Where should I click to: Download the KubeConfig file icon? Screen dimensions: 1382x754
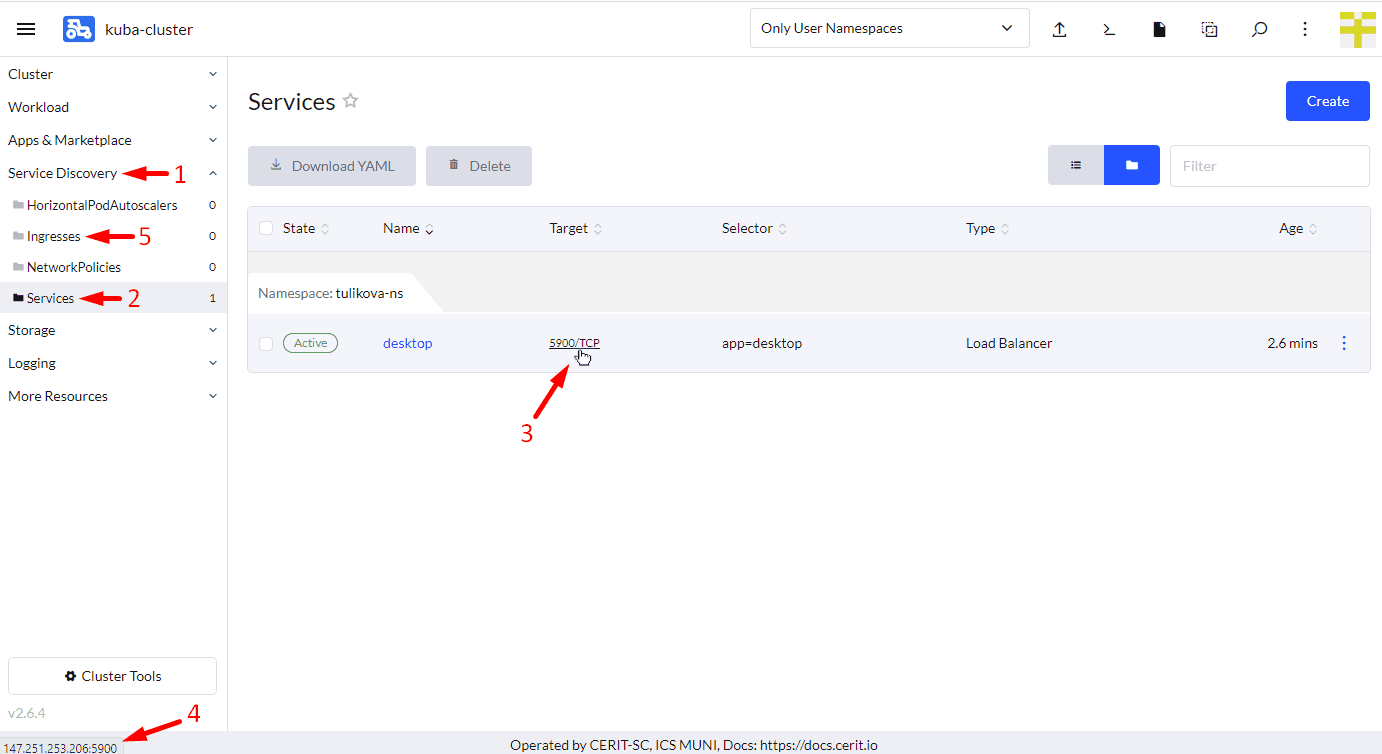[x=1159, y=29]
